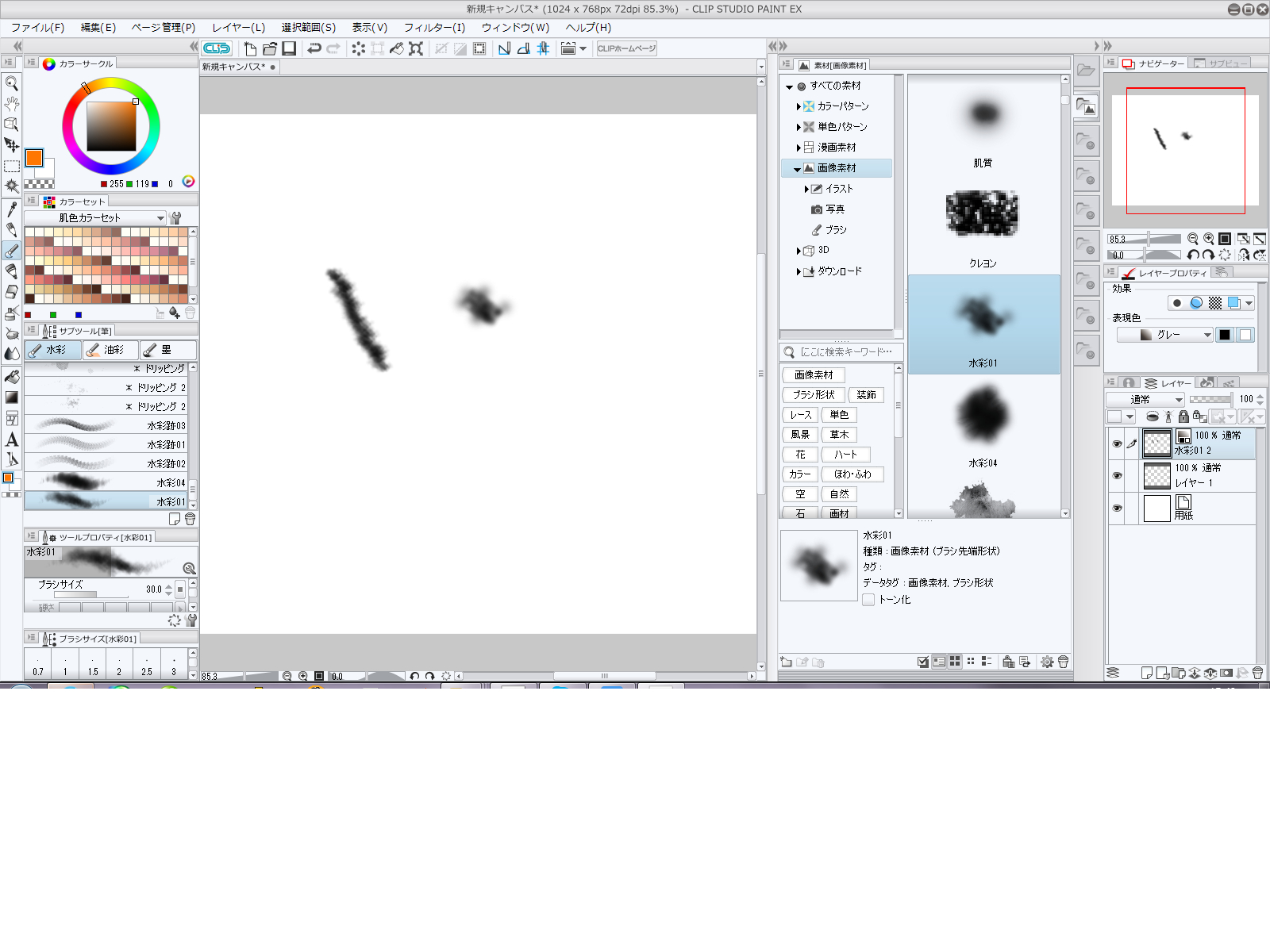The height and width of the screenshot is (952, 1270).
Task: Click the text tool icon
Action: [12, 440]
